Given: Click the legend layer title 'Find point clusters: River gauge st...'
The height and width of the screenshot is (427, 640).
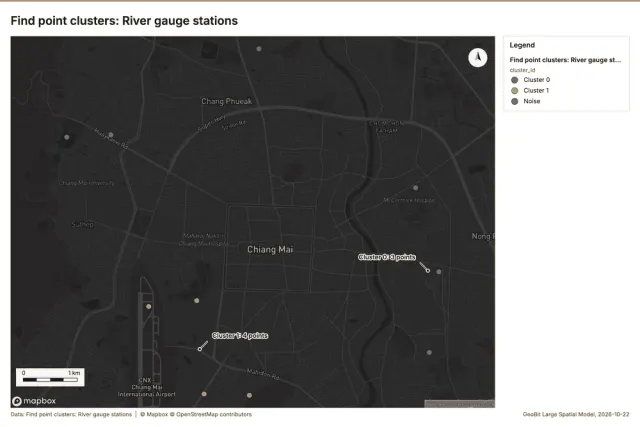Looking at the screenshot, I should click(x=565, y=60).
